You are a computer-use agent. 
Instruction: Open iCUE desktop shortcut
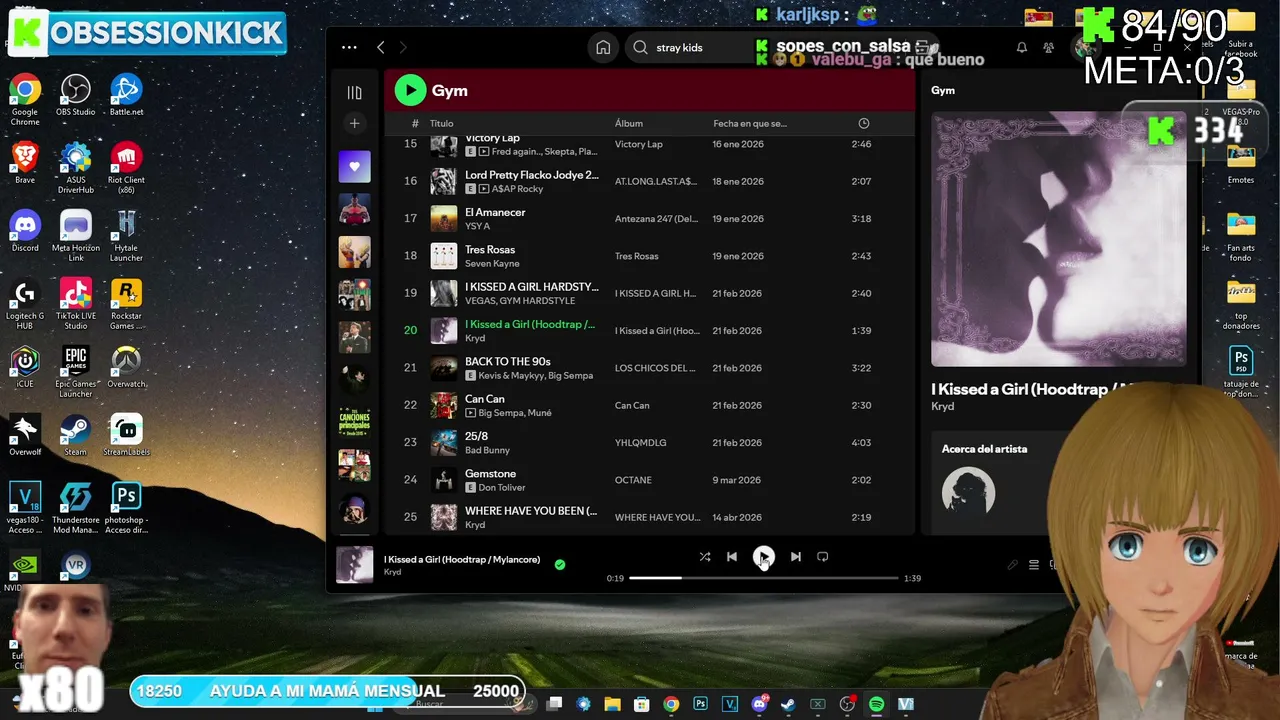pyautogui.click(x=25, y=367)
